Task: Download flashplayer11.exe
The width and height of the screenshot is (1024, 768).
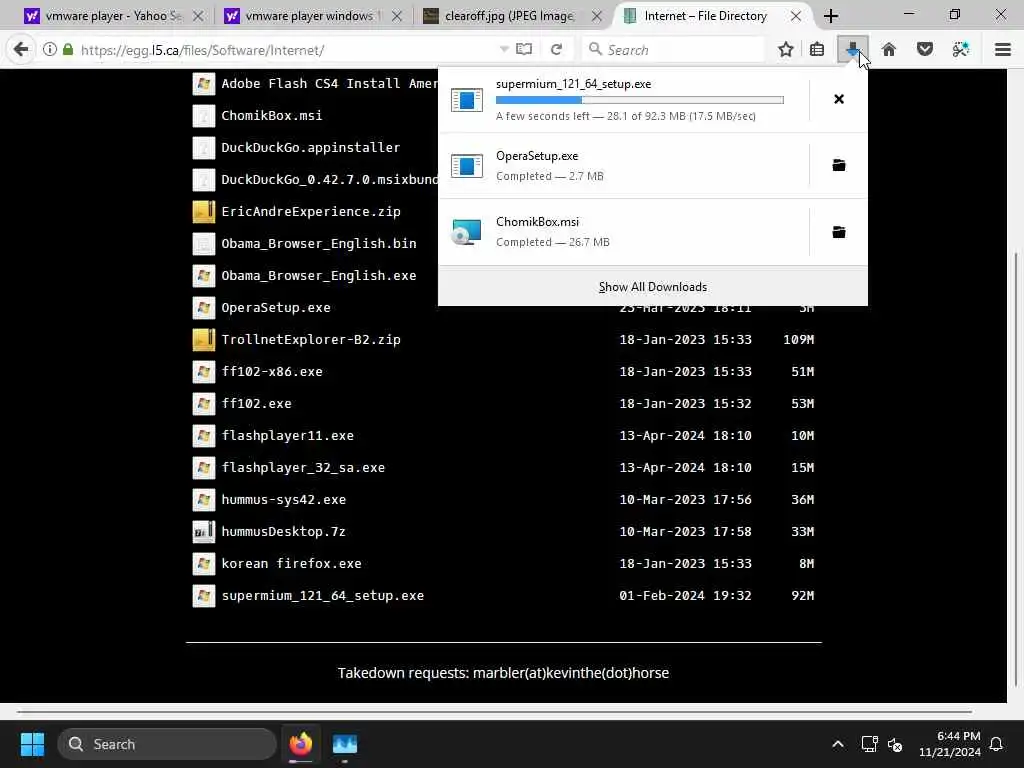Action: (x=287, y=436)
